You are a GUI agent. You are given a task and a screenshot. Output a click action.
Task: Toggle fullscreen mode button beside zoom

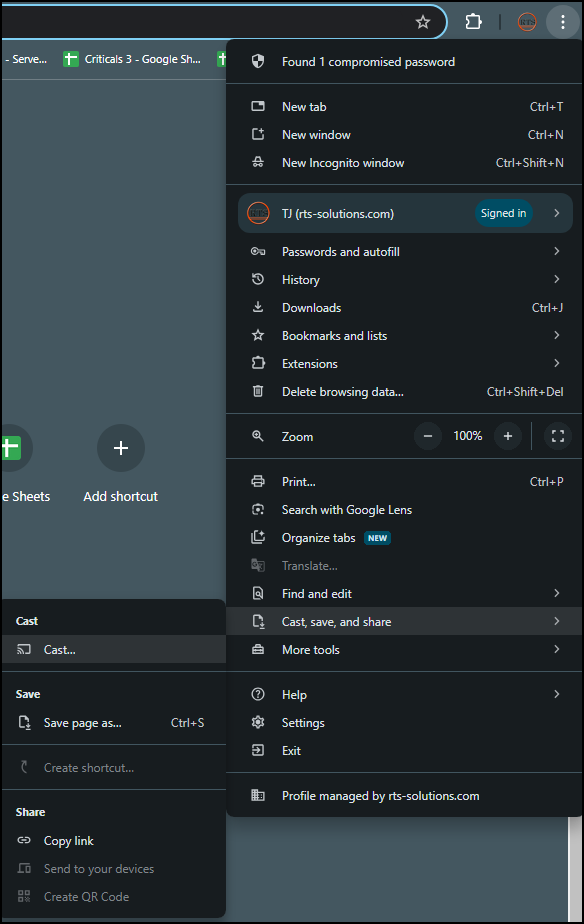coord(557,436)
